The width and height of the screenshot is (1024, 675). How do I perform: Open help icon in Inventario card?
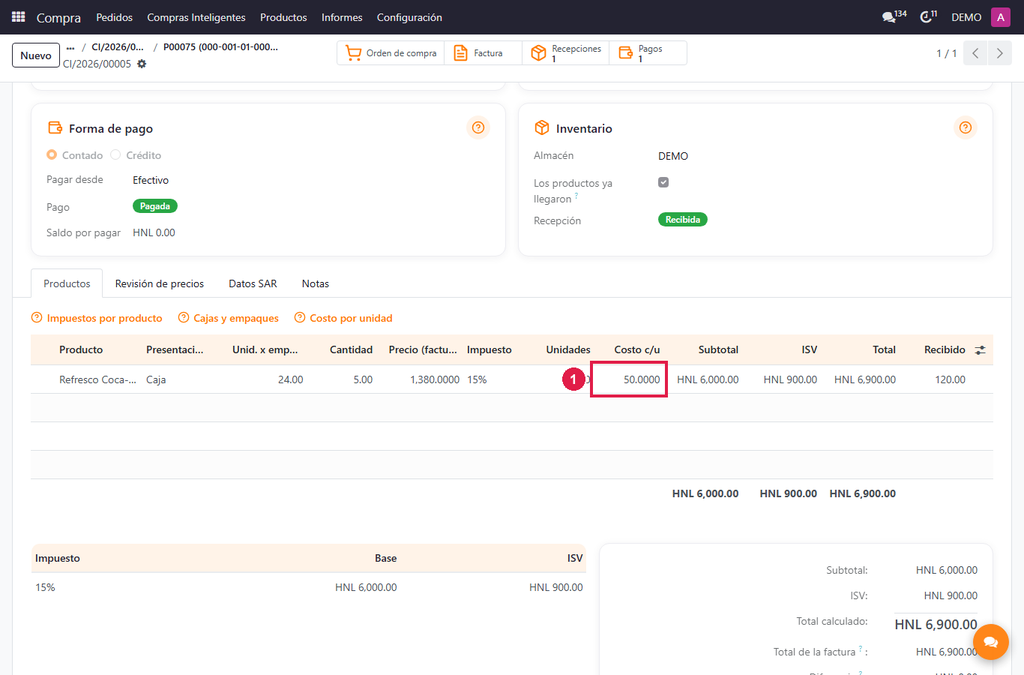pos(965,127)
